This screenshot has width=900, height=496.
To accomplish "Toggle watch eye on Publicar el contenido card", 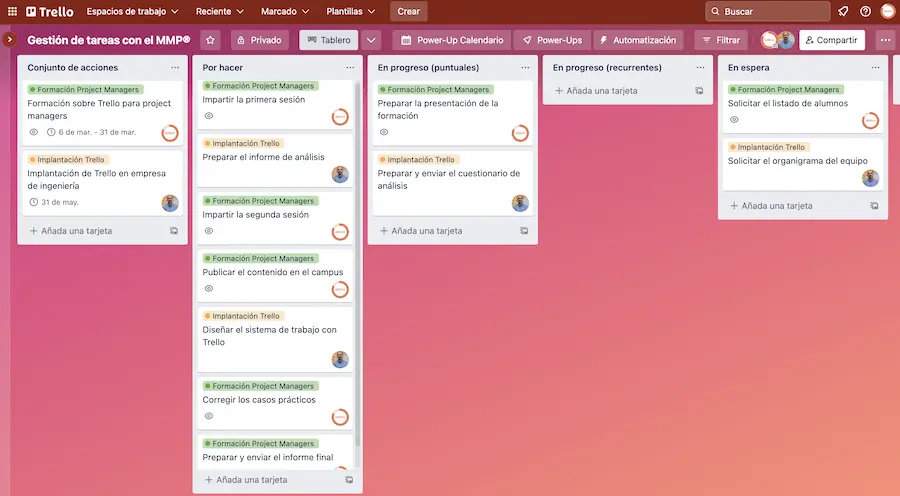I will click(x=209, y=288).
